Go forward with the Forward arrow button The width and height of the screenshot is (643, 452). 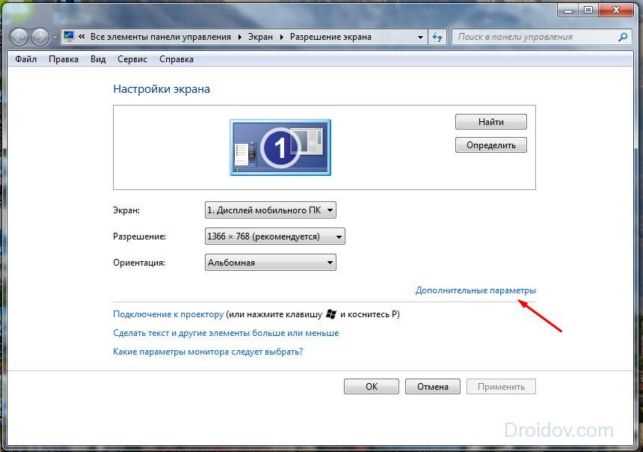40,37
